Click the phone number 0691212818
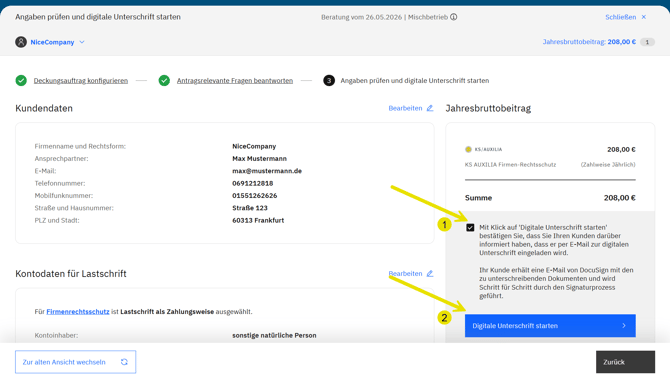 coord(253,183)
